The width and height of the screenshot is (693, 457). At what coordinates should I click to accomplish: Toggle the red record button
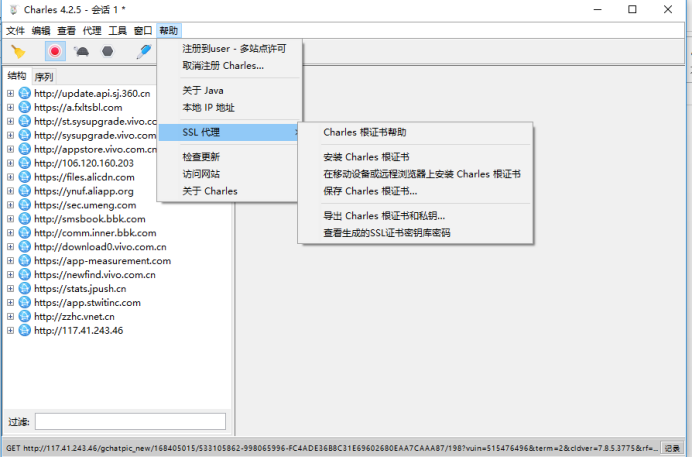pyautogui.click(x=55, y=52)
